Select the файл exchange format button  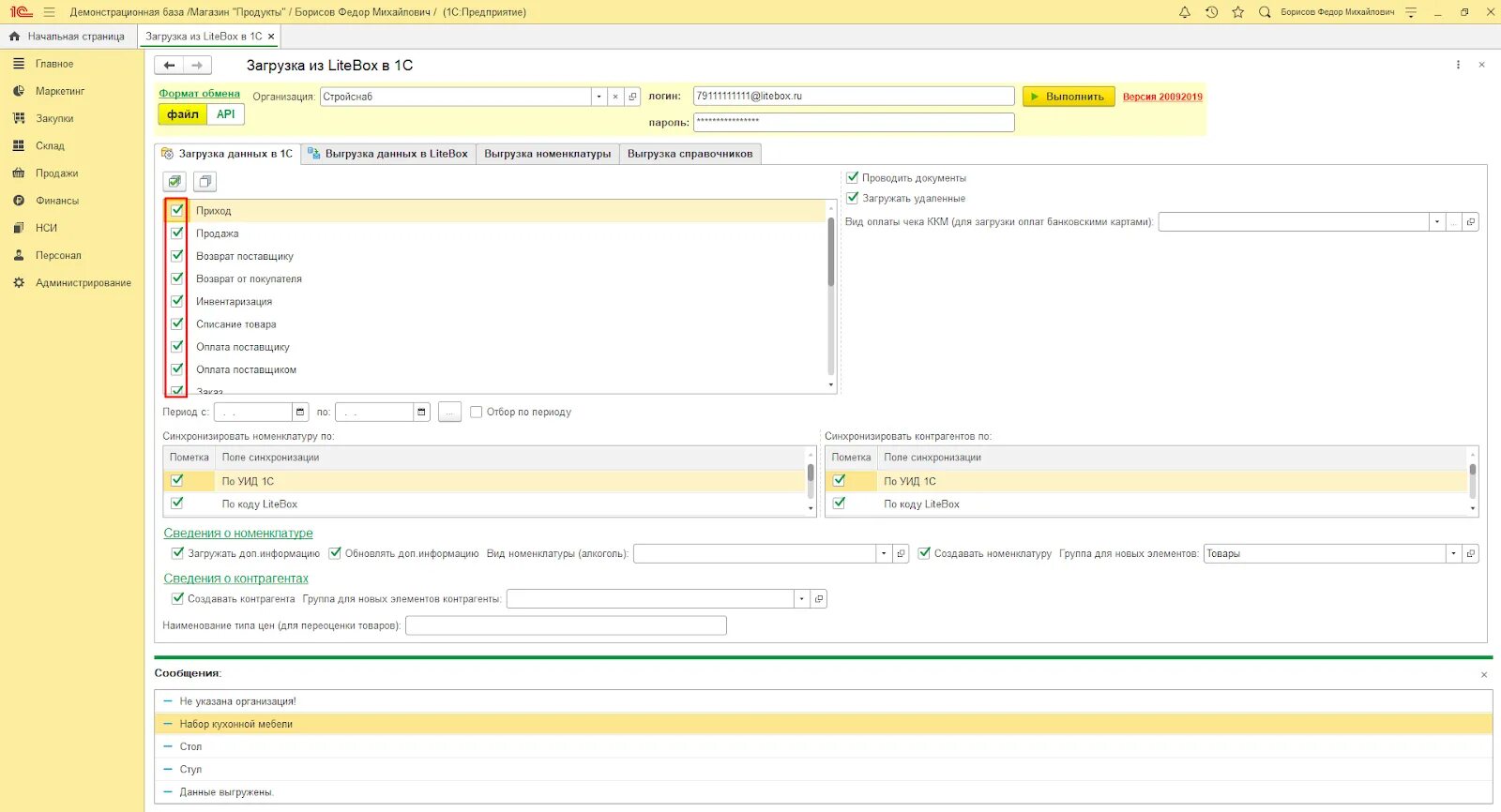tap(183, 114)
